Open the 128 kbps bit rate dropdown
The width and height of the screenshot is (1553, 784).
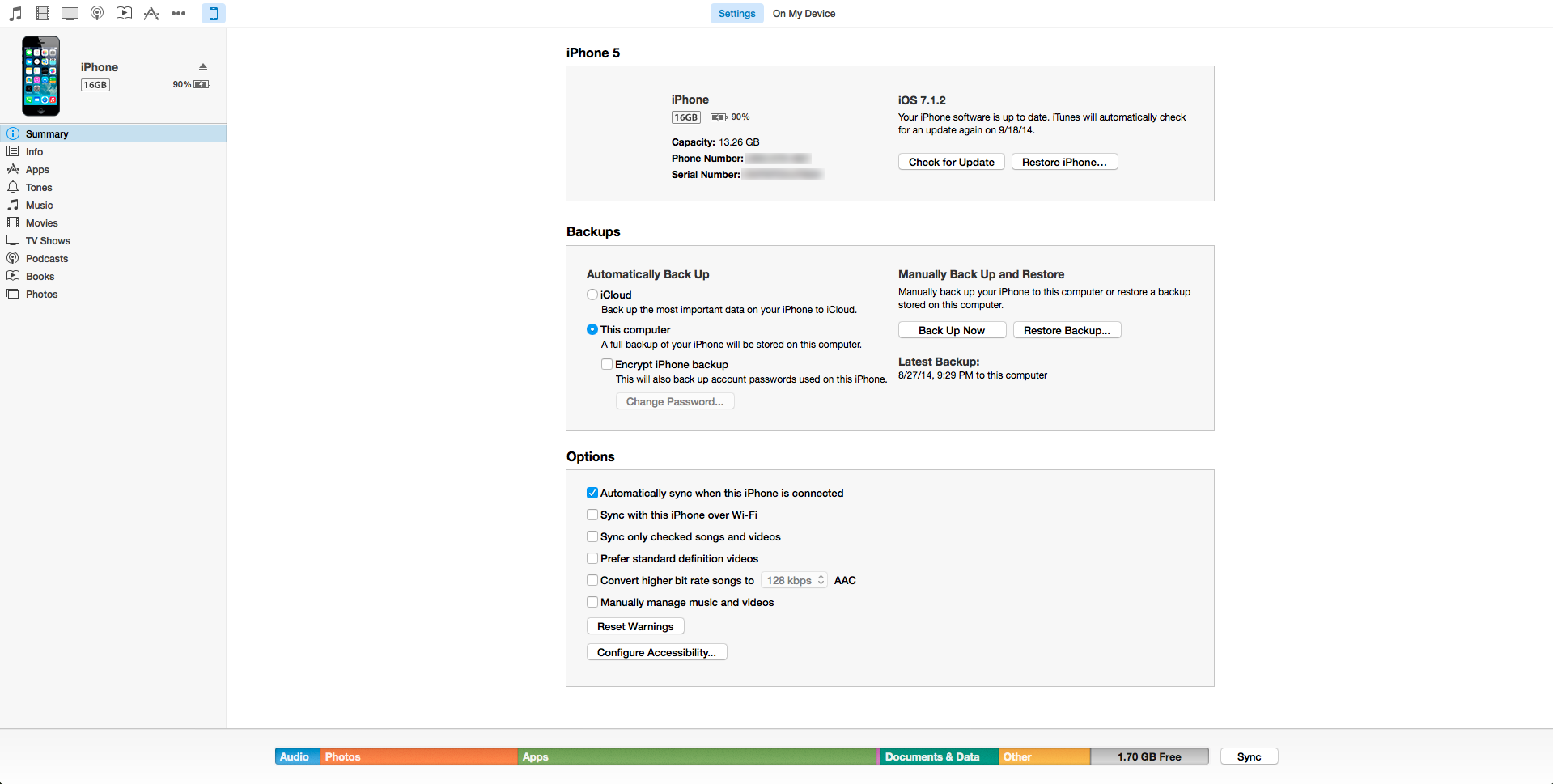pyautogui.click(x=795, y=580)
